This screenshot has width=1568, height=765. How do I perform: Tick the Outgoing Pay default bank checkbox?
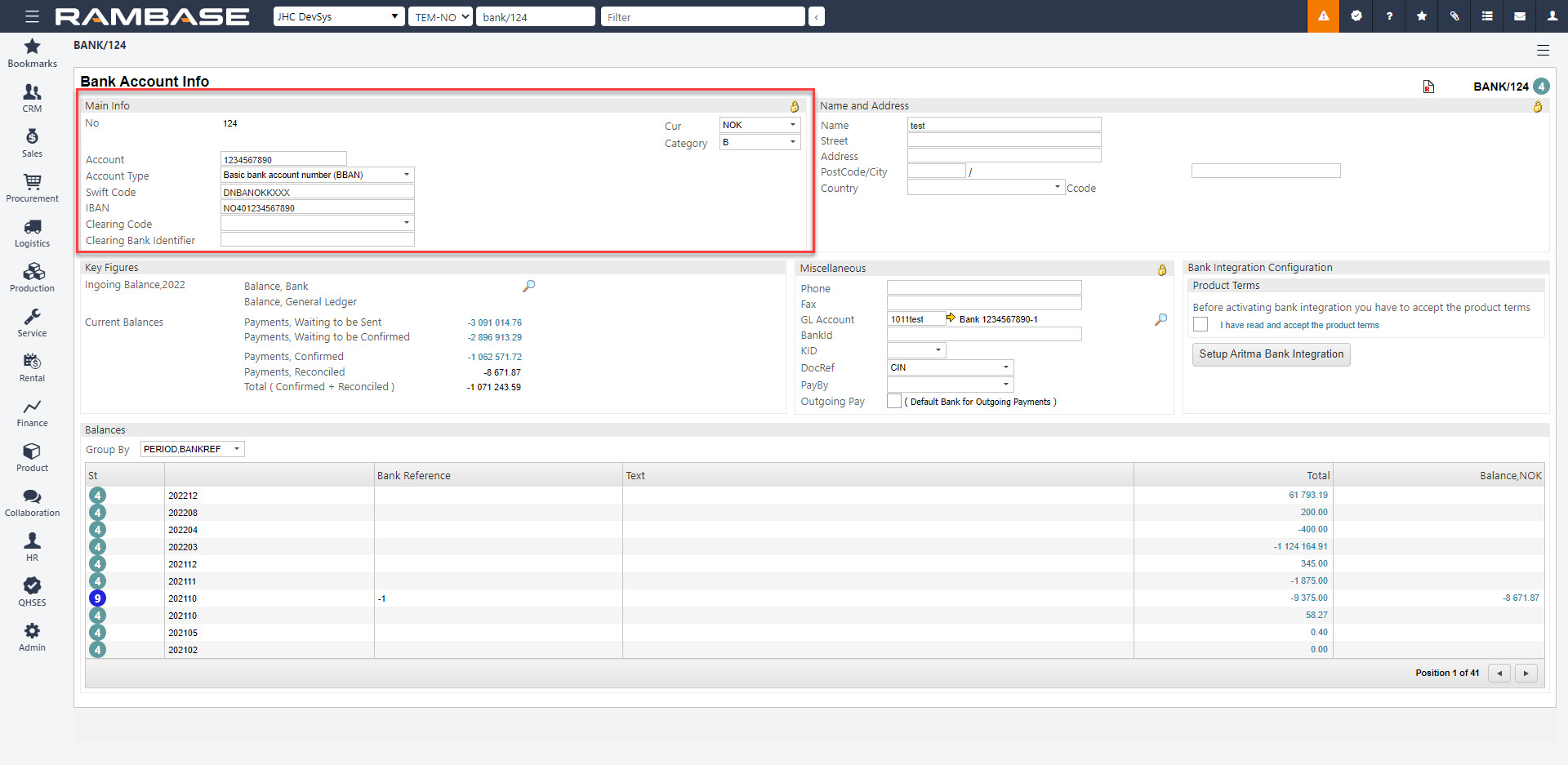pos(894,401)
